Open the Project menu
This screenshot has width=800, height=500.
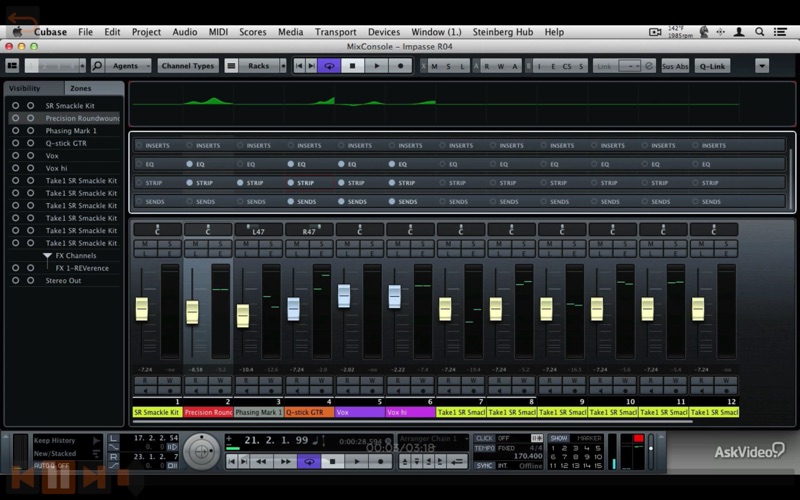point(146,32)
